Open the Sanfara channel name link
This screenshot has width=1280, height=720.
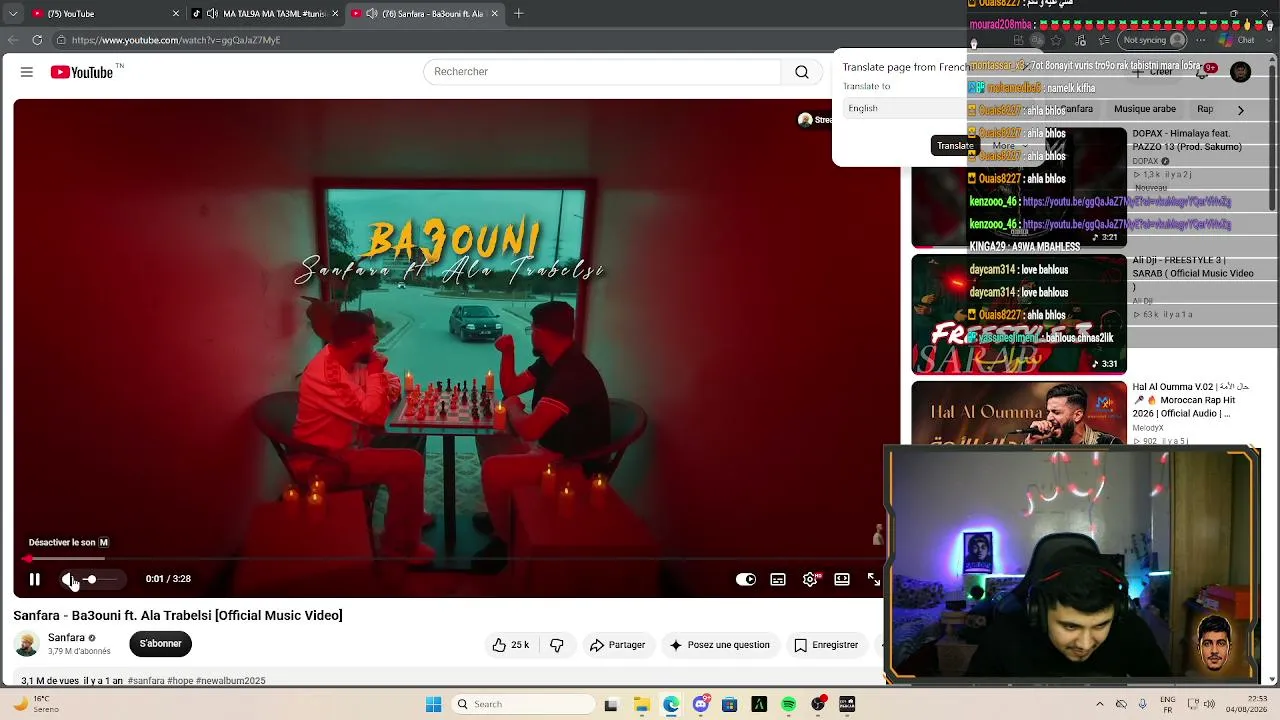point(66,638)
